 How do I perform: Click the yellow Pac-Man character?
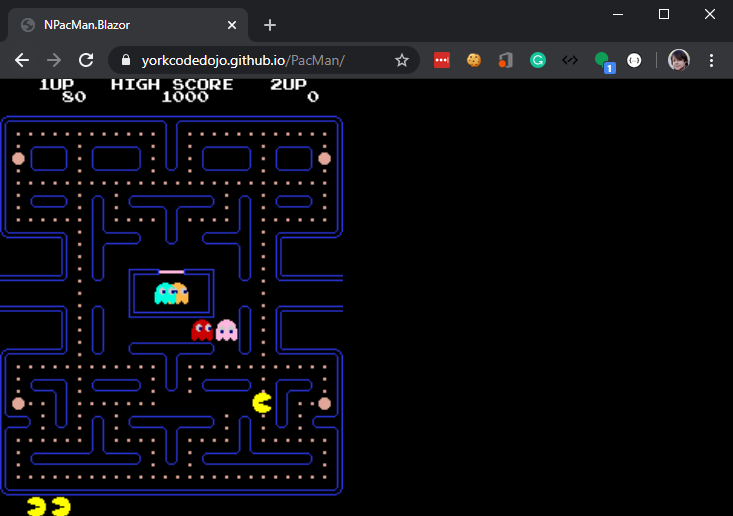(262, 403)
